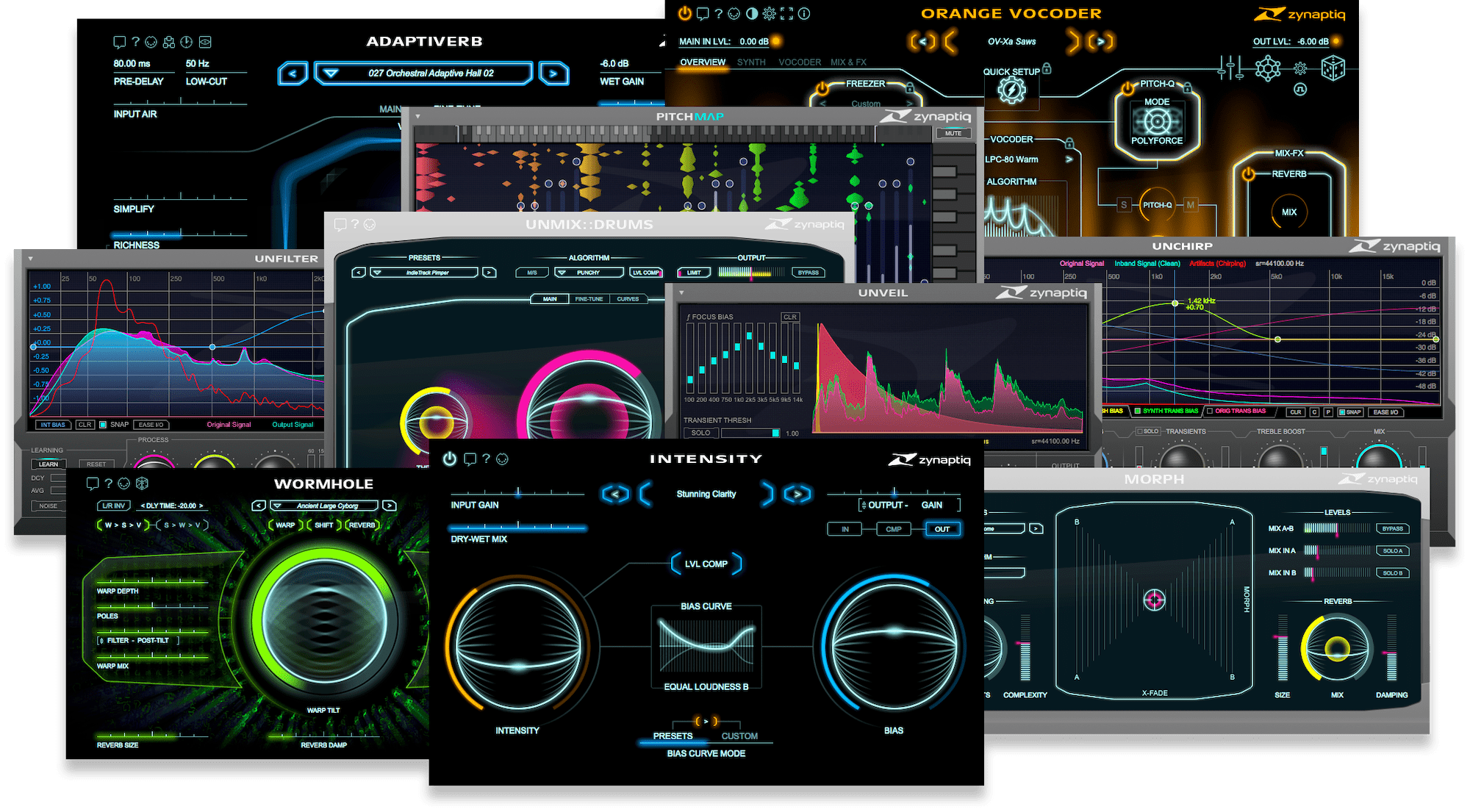Switch to VOCODER tab in Orange Vocoder
Viewport: 1470px width, 812px height.
click(800, 62)
